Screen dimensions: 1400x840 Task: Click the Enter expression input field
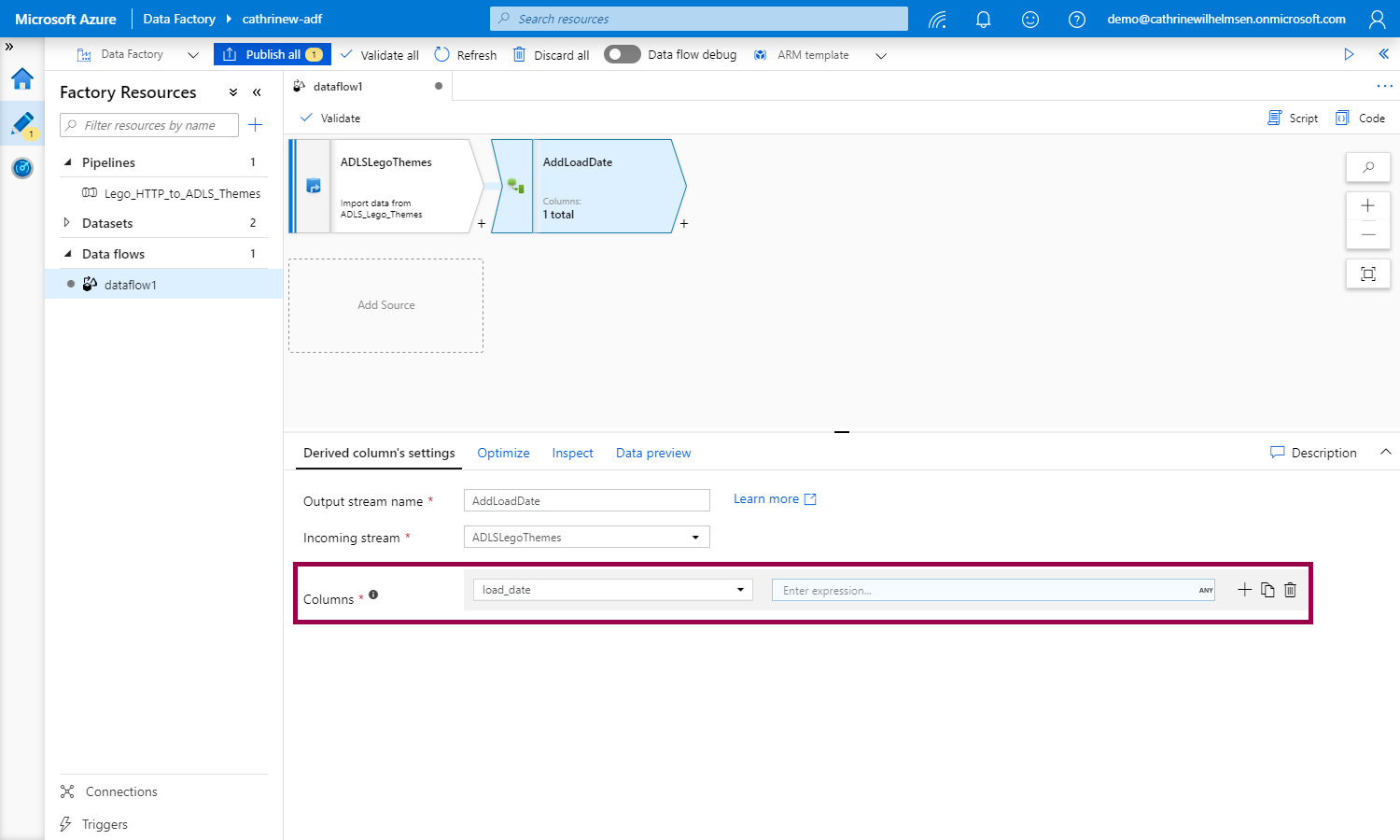pyautogui.click(x=985, y=590)
